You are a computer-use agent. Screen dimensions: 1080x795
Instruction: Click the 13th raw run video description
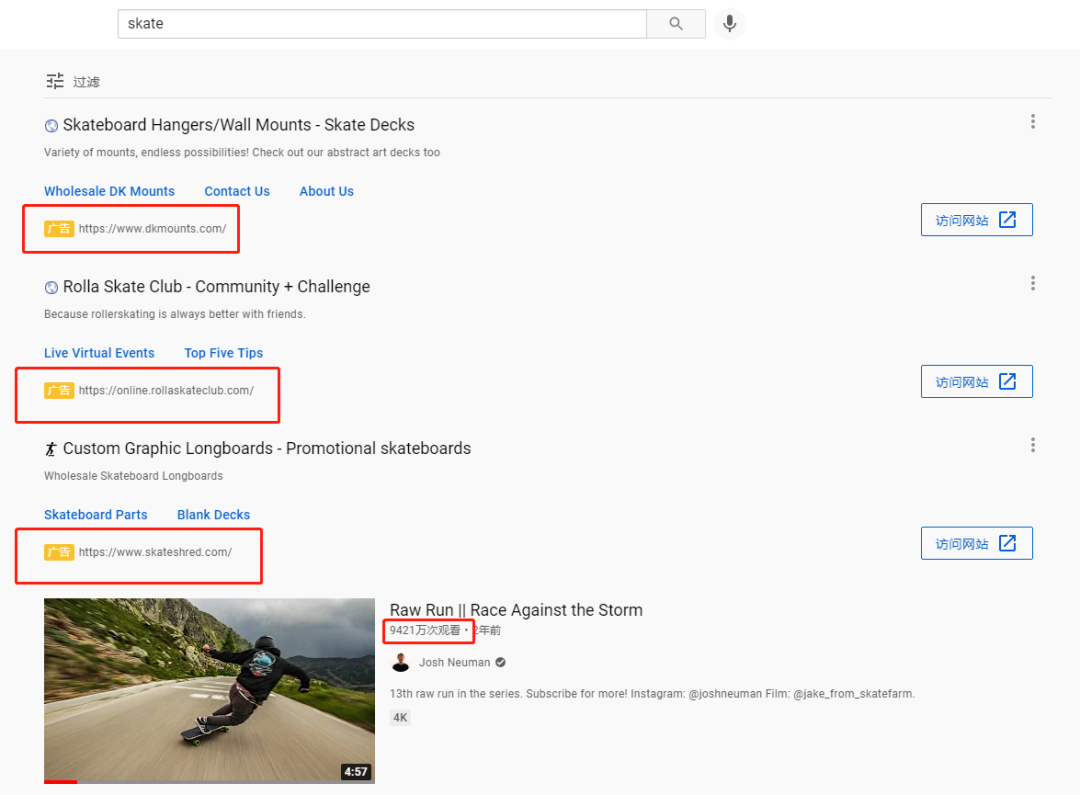[x=652, y=694]
